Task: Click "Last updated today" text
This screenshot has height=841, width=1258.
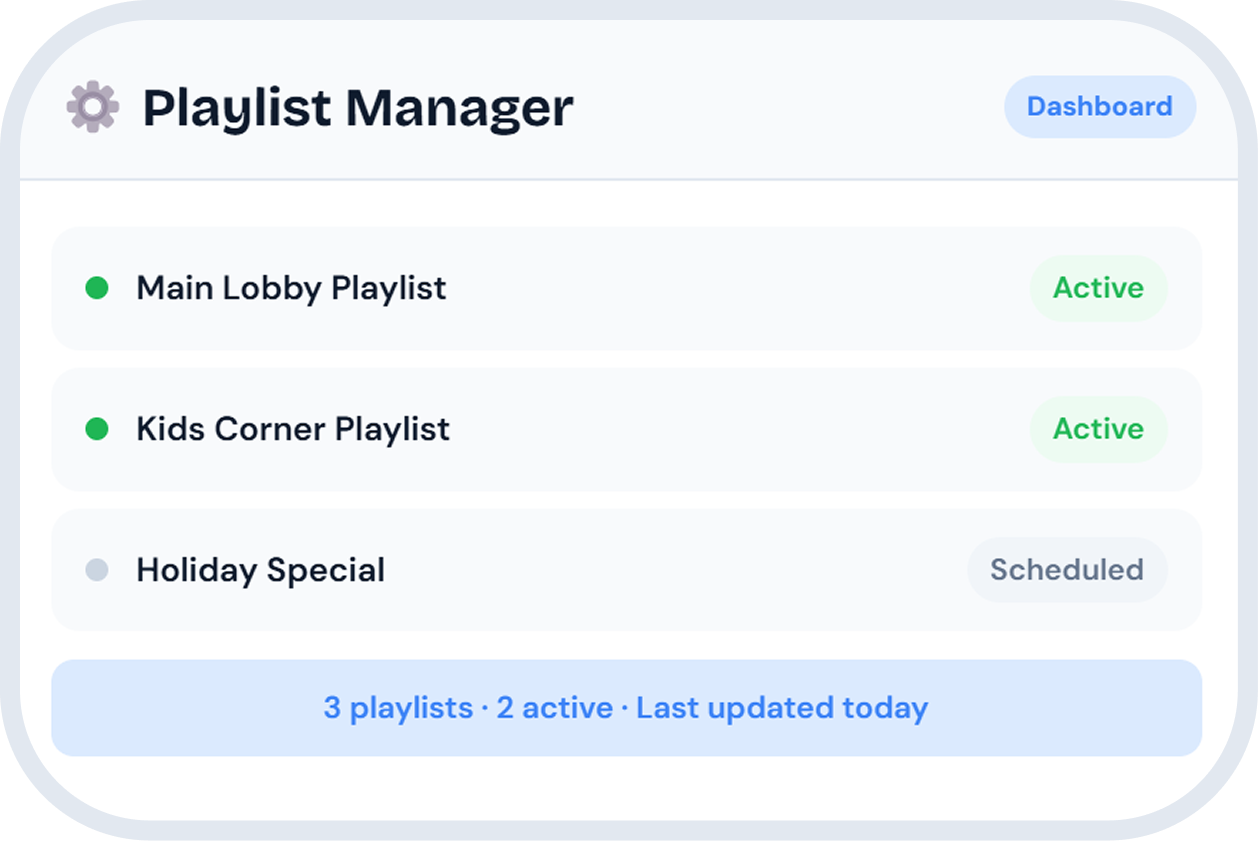Action: 782,709
